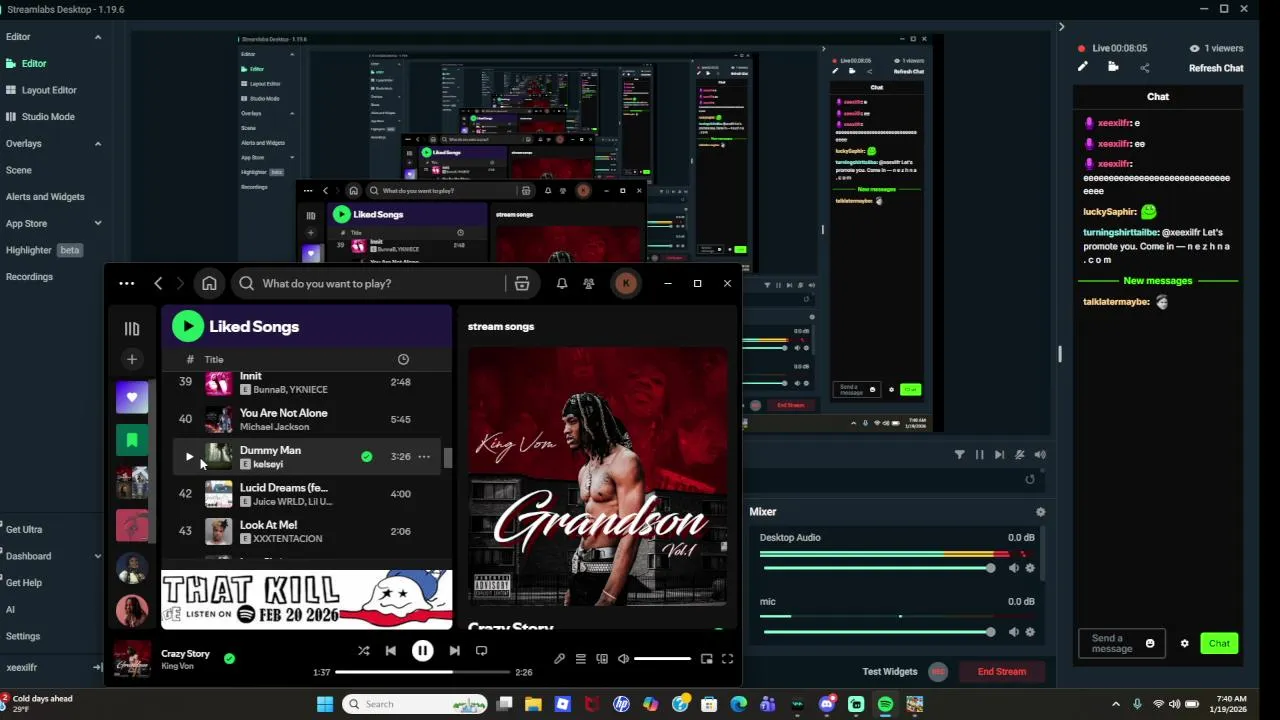
Task: Open Connect to a device icon
Action: tap(602, 659)
